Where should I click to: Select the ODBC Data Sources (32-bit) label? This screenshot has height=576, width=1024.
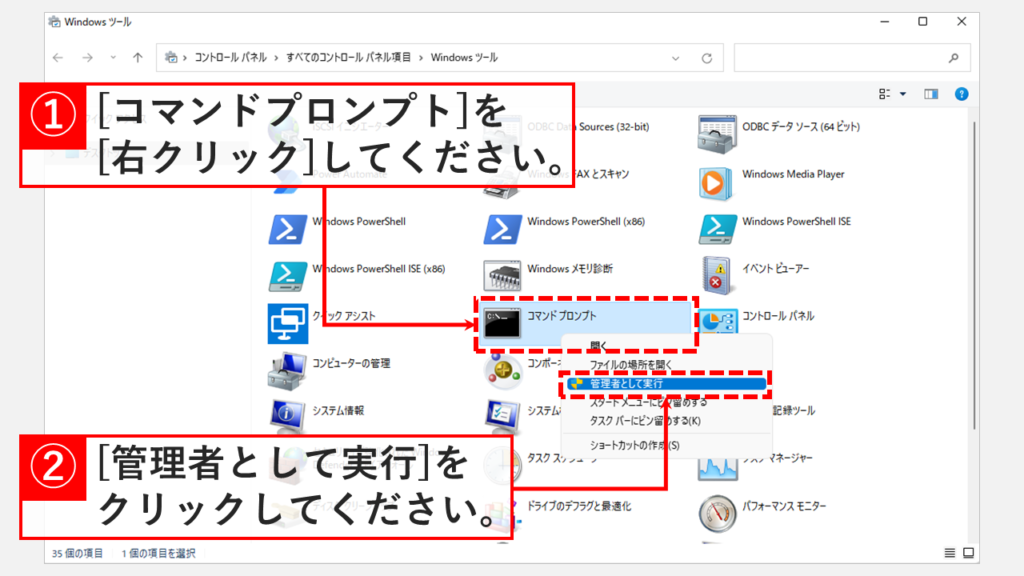tap(588, 127)
